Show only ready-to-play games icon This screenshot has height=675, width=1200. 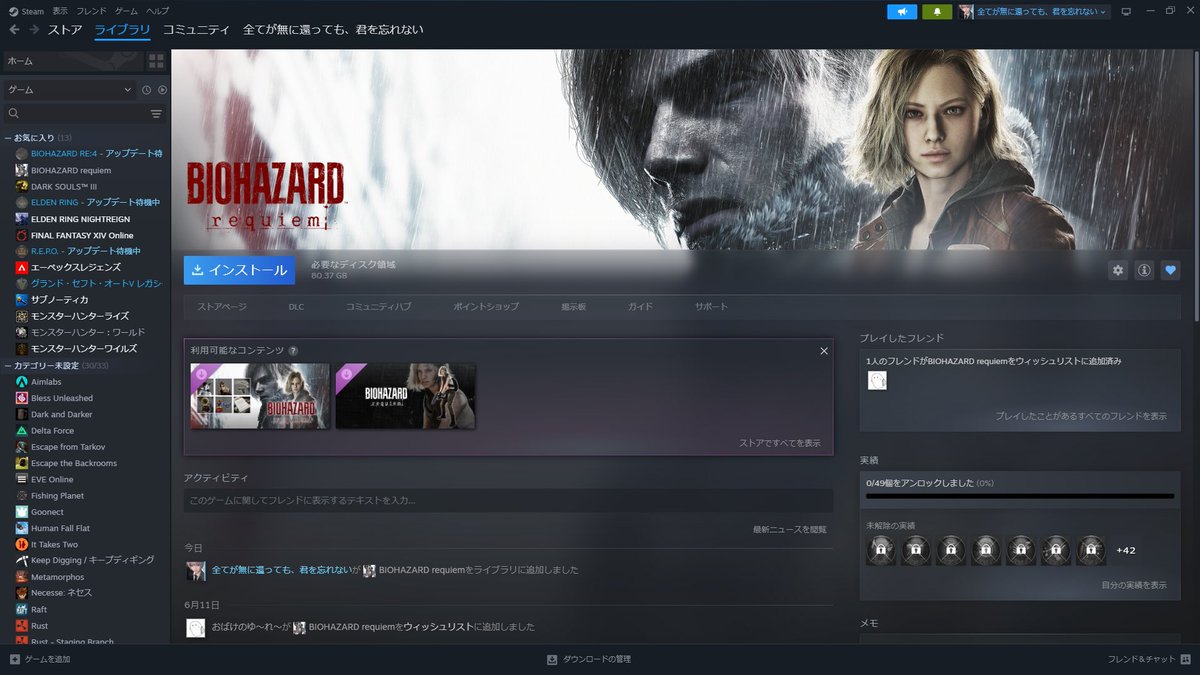[x=162, y=90]
